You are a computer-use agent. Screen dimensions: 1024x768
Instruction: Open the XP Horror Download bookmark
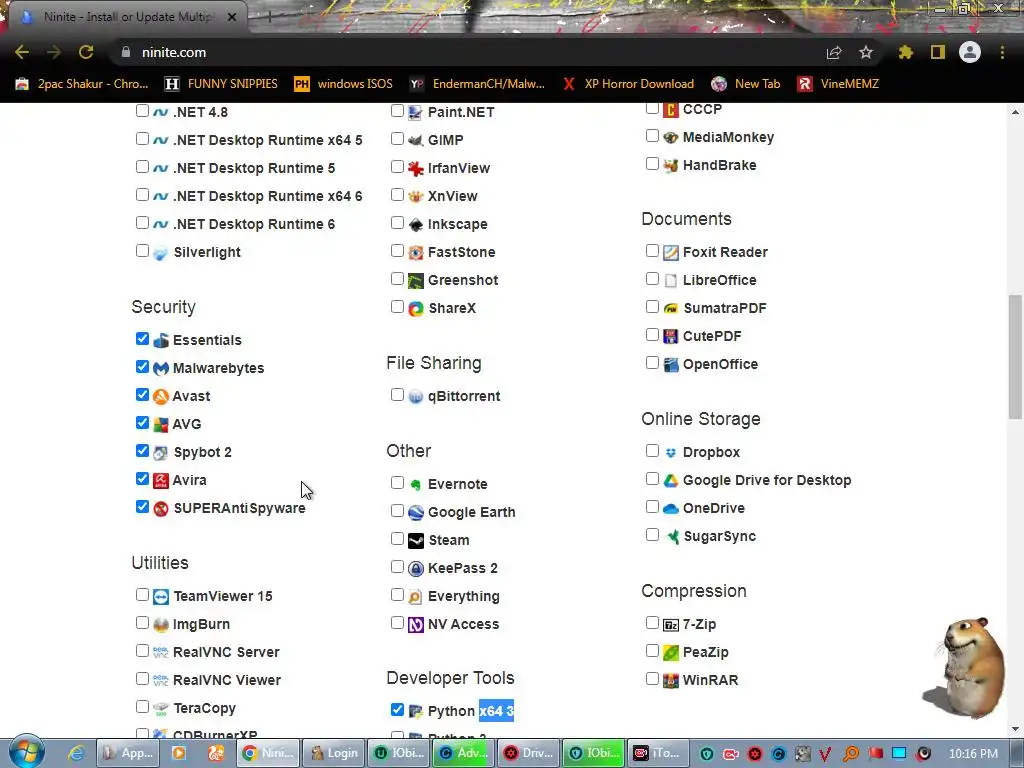tap(629, 84)
